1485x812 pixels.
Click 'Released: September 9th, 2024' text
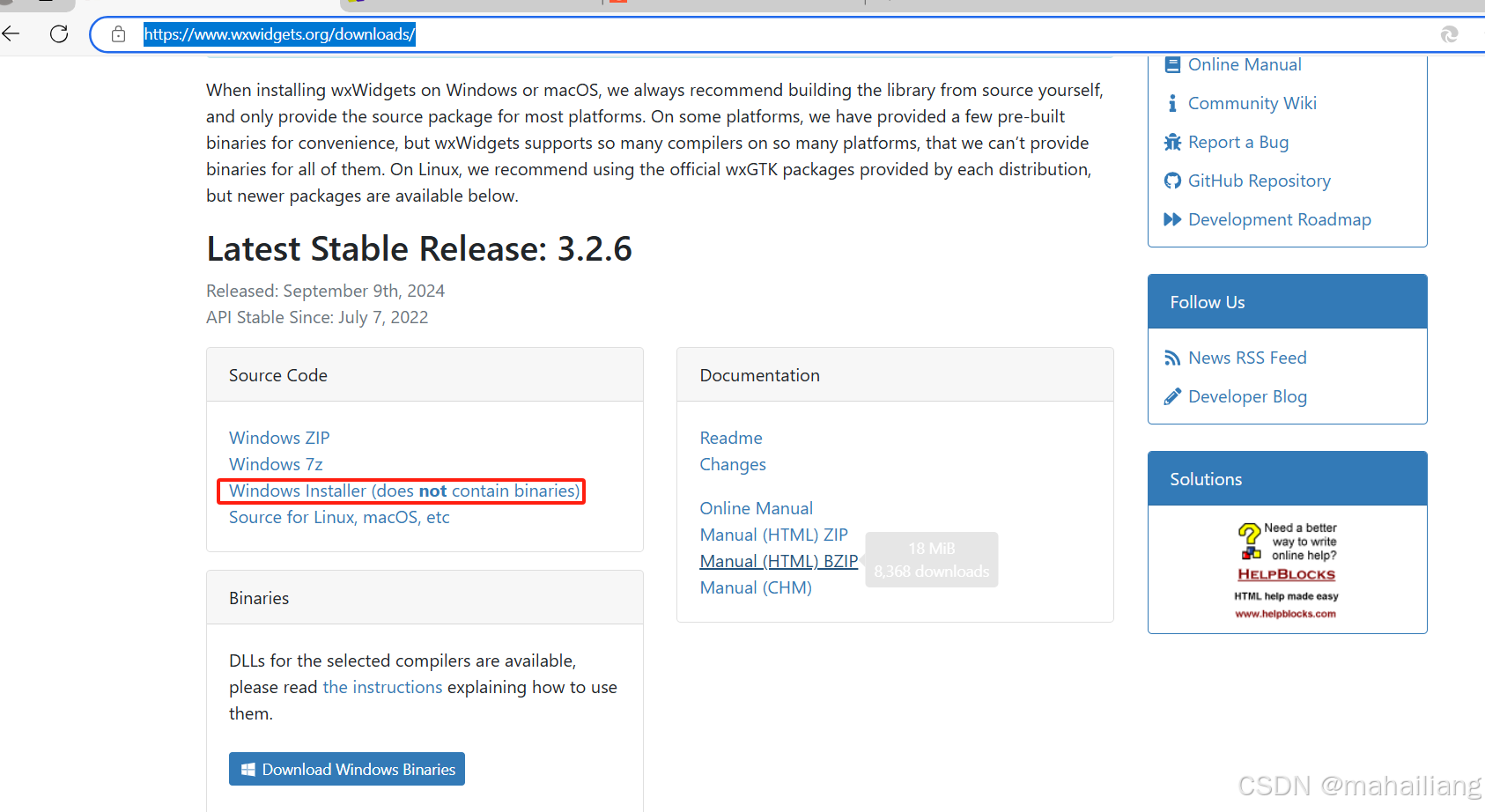[x=325, y=291]
